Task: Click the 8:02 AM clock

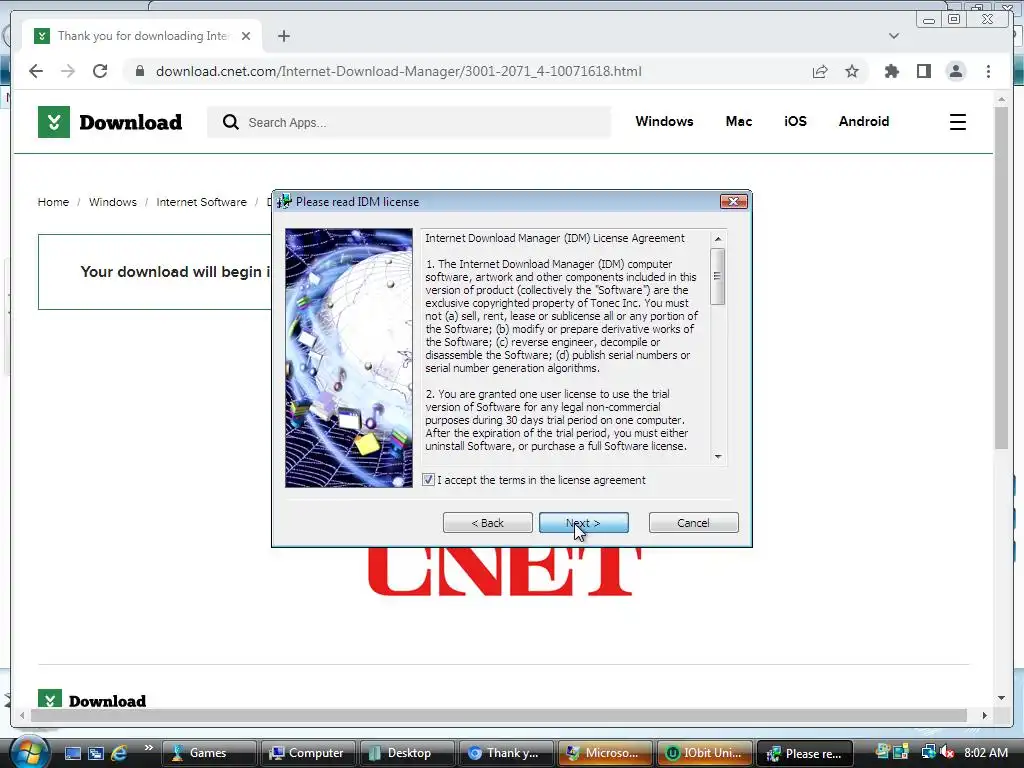Action: (x=985, y=753)
